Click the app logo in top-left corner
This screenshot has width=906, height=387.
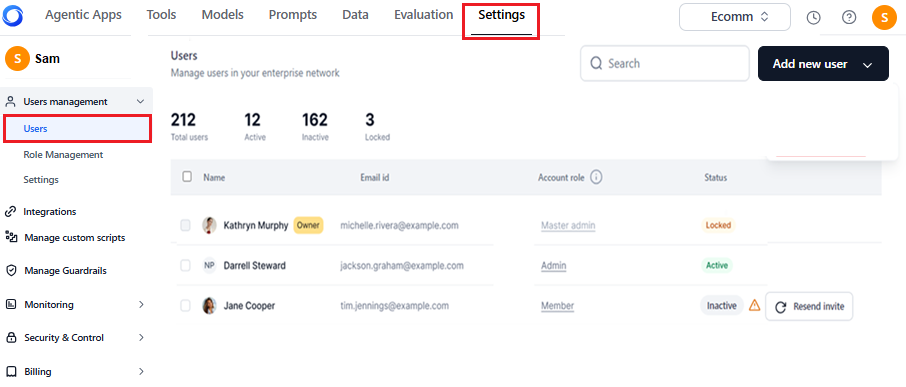[12, 15]
